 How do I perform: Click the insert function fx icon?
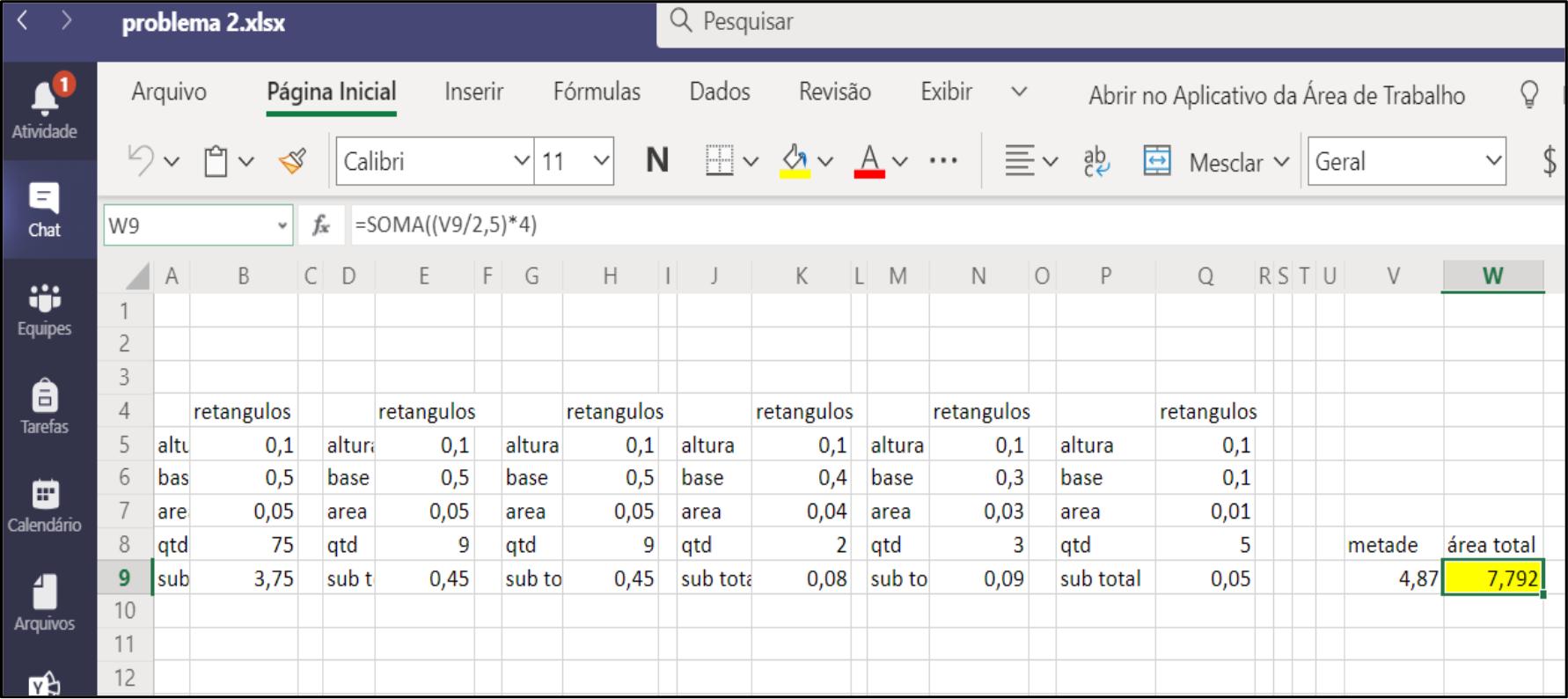click(321, 225)
